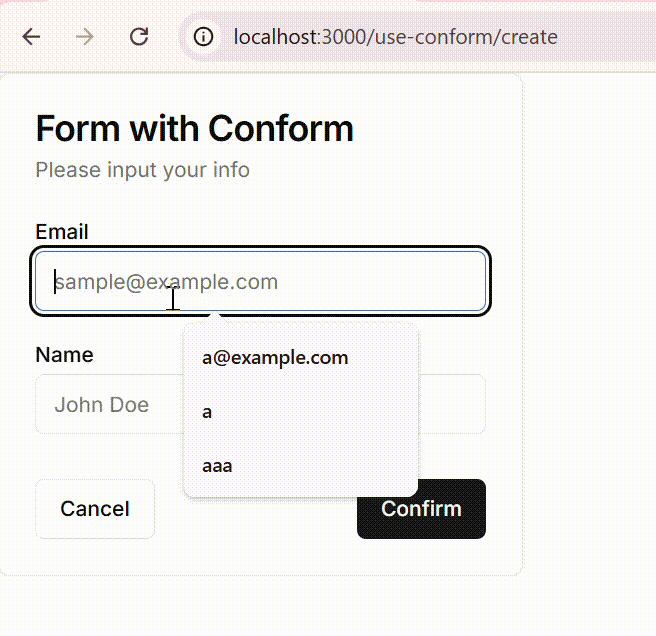Image resolution: width=656 pixels, height=636 pixels.
Task: Reload the page with the refresh icon
Action: click(139, 37)
